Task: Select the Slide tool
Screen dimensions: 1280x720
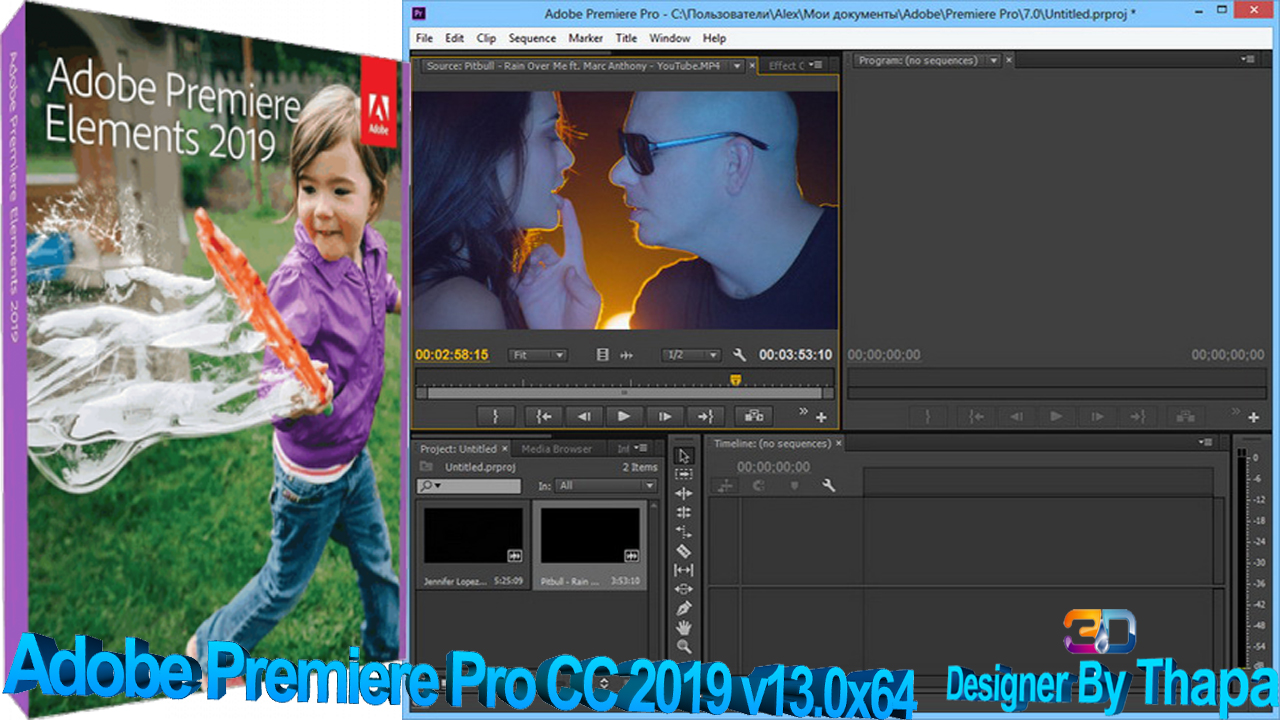Action: pos(684,589)
